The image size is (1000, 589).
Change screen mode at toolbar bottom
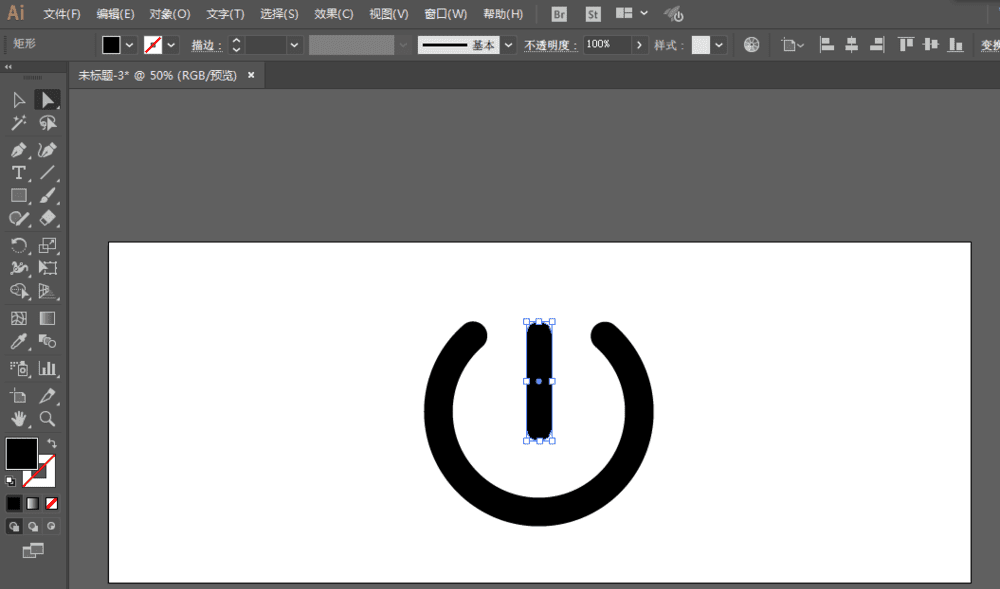(33, 550)
